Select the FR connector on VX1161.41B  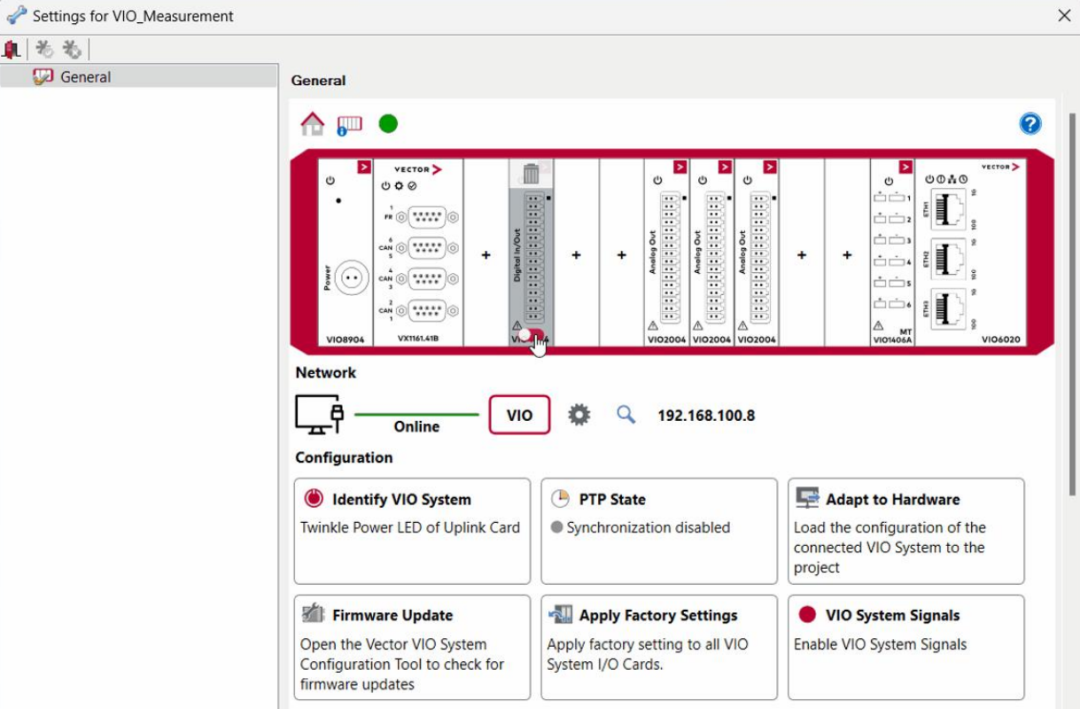[x=427, y=217]
